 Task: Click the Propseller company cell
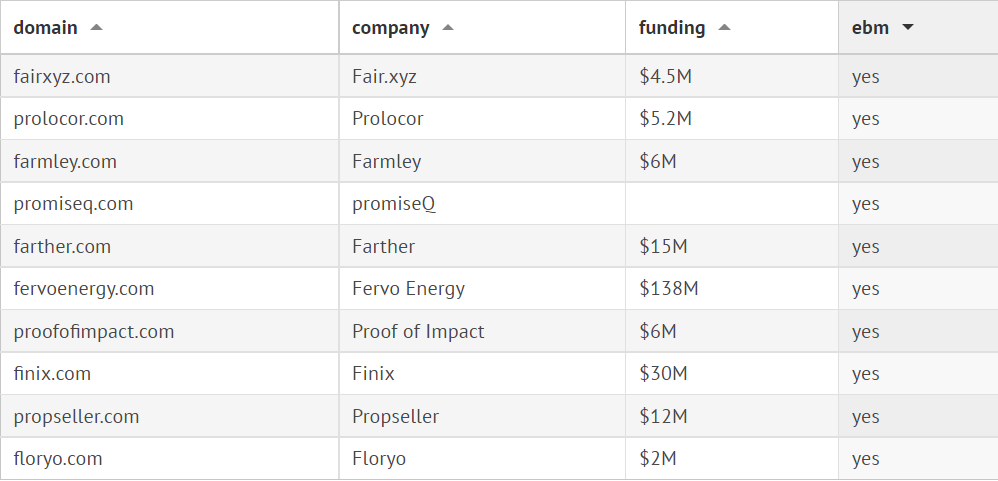click(395, 417)
